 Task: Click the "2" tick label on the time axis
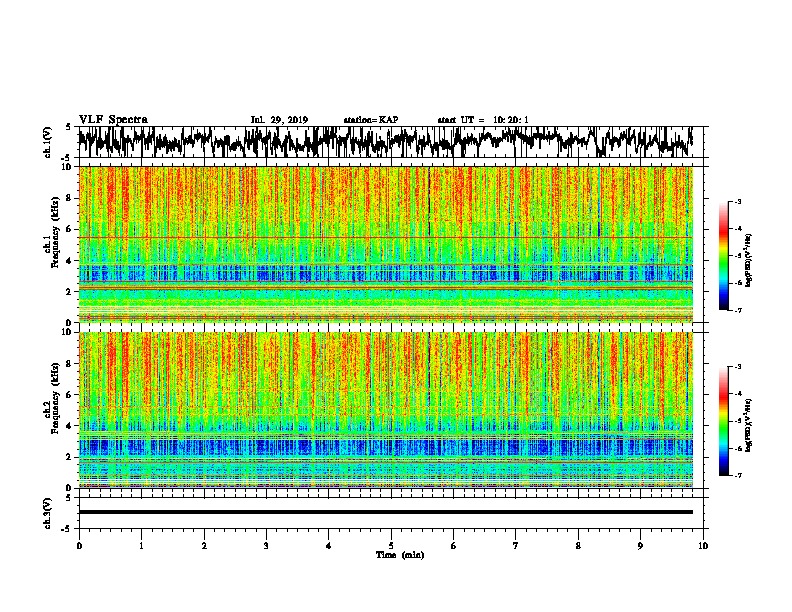pos(204,546)
